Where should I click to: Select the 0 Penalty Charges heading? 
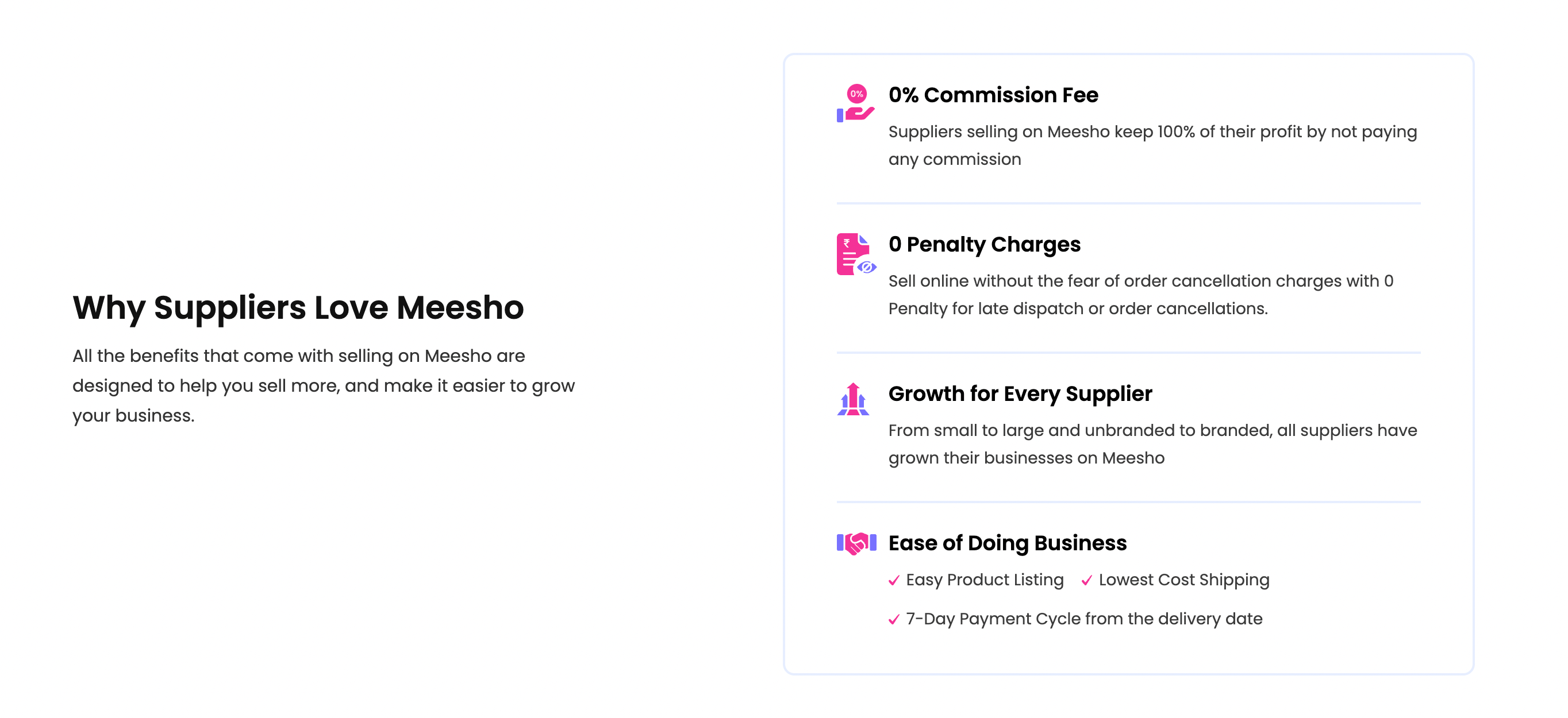coord(984,245)
